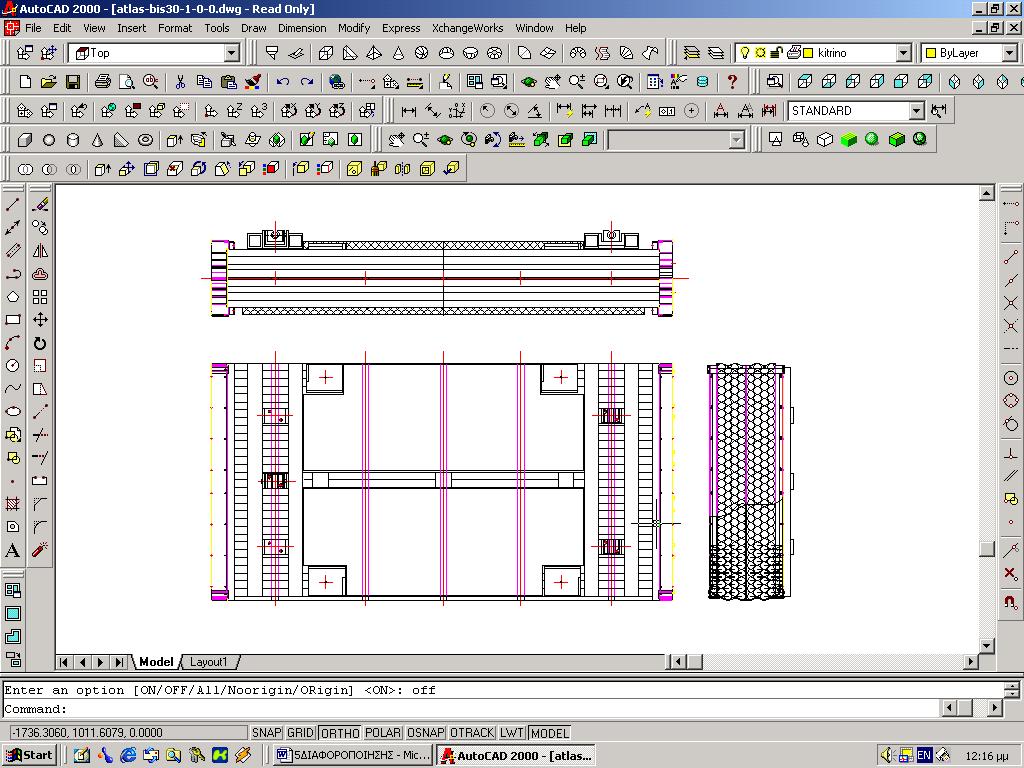Select the Move tool
The image size is (1024, 768).
tap(40, 319)
